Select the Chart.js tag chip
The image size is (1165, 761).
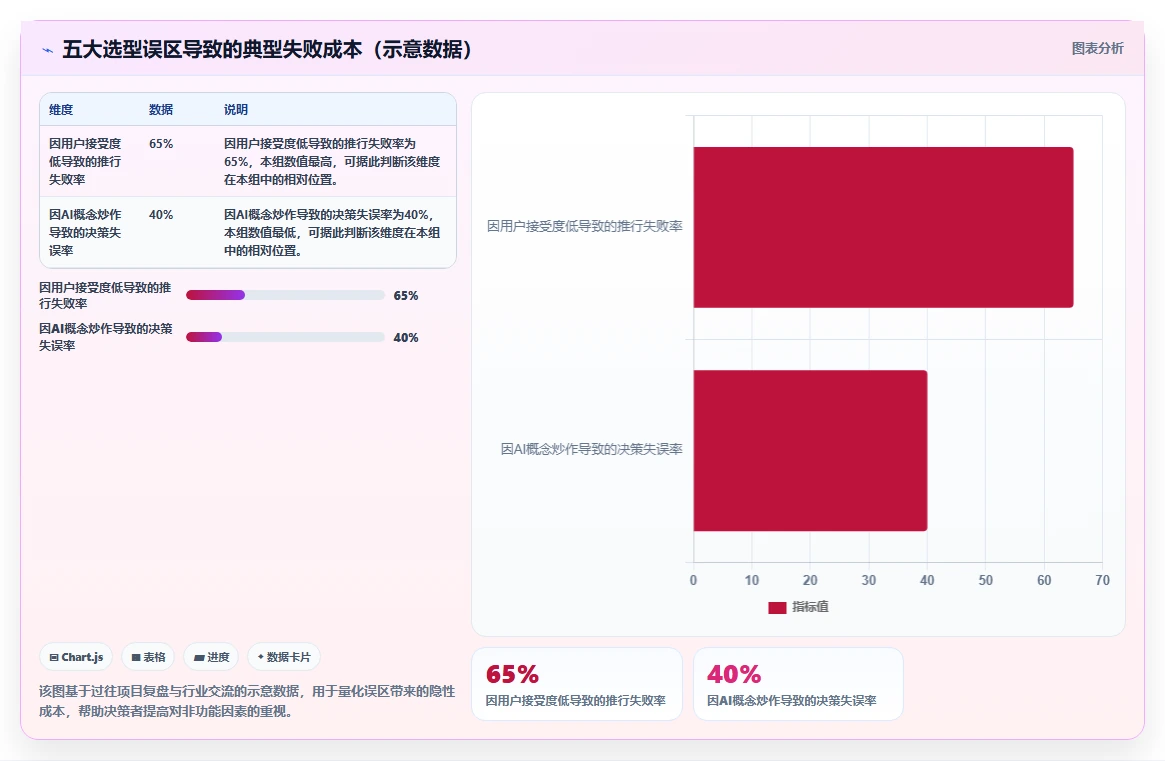click(77, 657)
